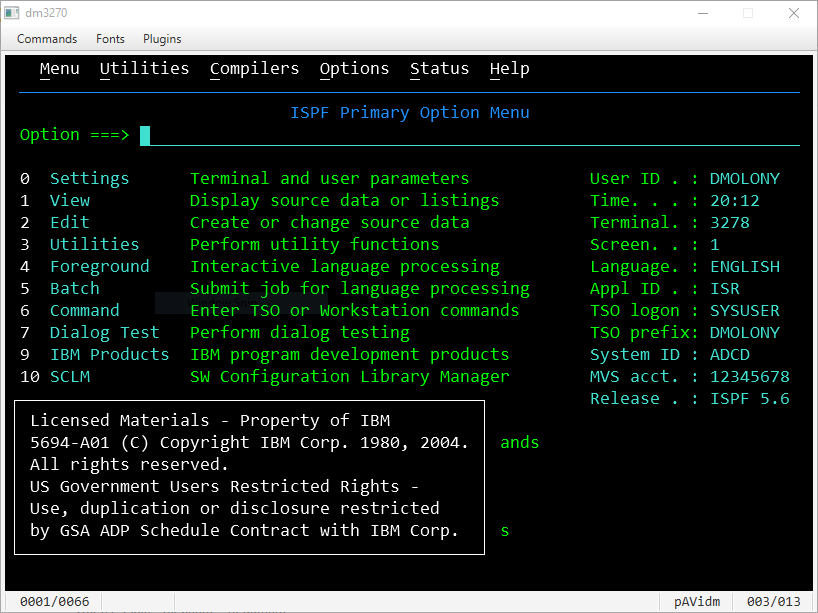The width and height of the screenshot is (818, 613).
Task: Click the Dialog Test option
Action: point(104,332)
